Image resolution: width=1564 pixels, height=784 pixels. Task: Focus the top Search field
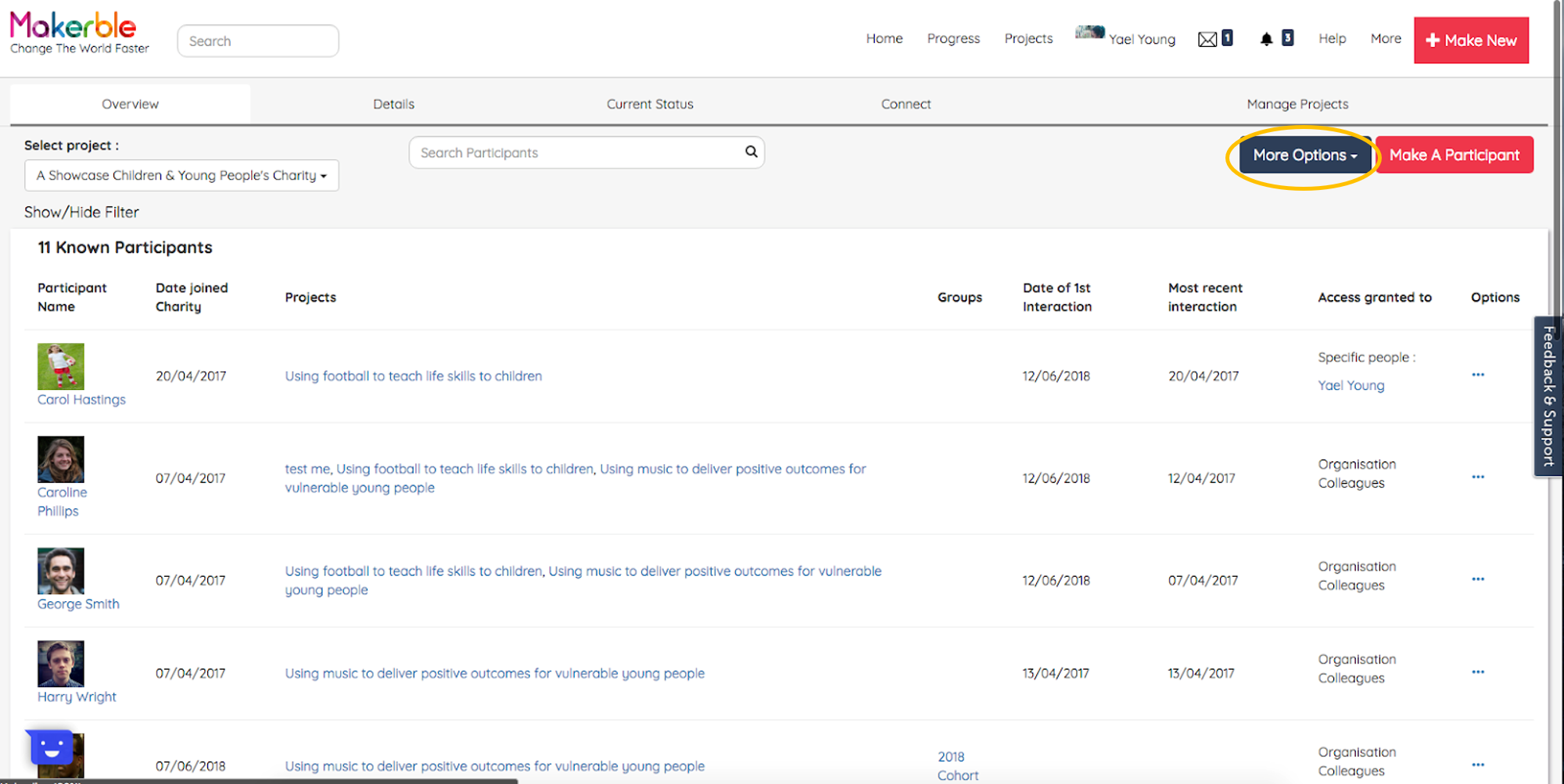[x=258, y=41]
